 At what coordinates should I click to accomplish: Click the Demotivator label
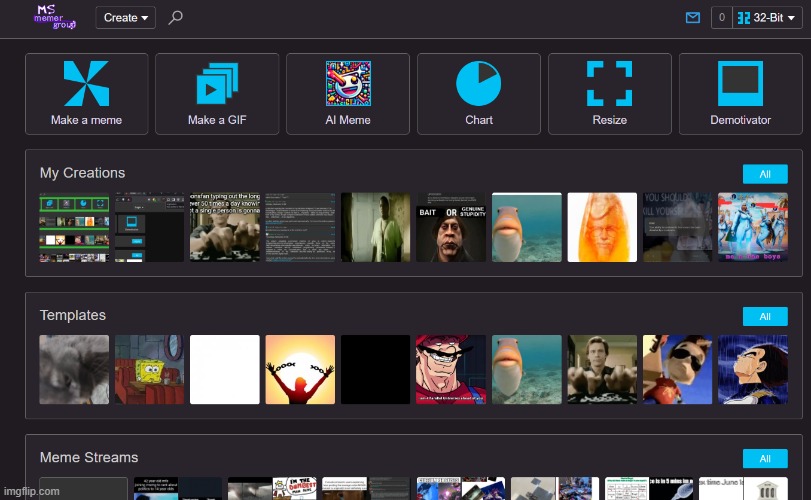[741, 120]
